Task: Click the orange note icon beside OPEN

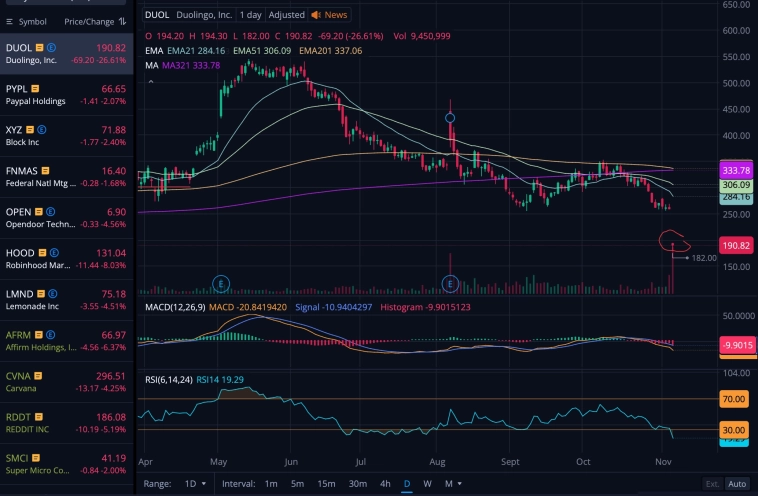Action: [39, 212]
